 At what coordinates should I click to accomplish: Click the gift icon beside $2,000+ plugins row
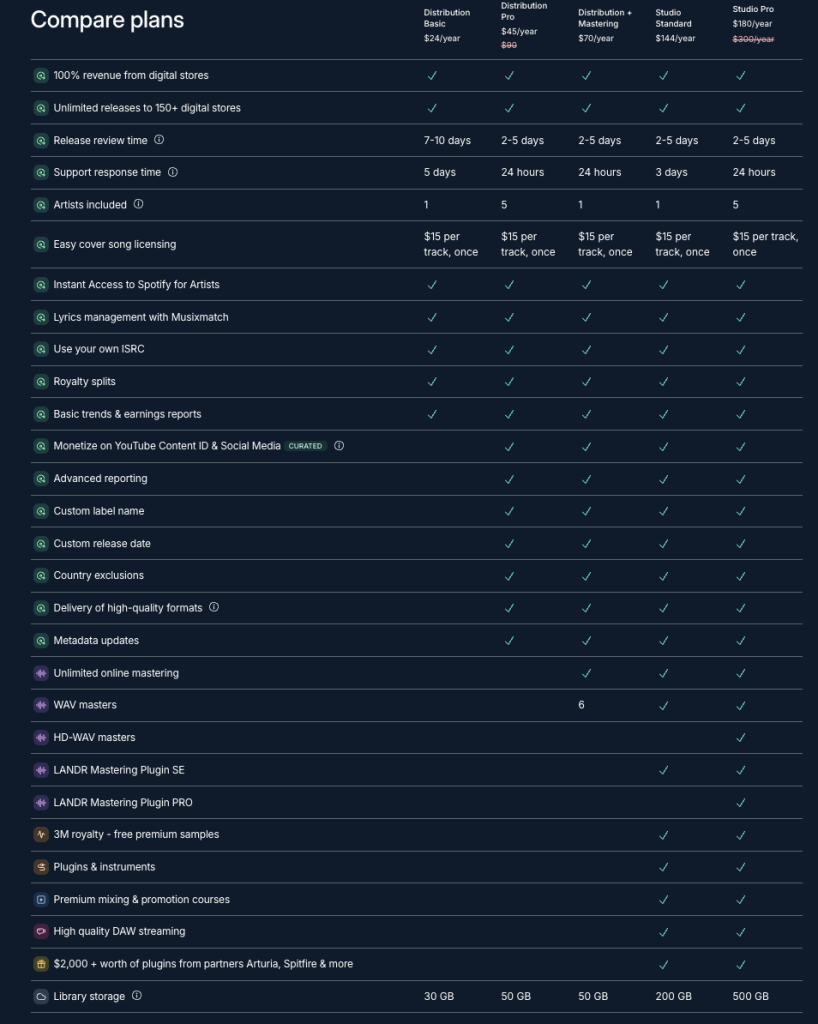point(41,964)
